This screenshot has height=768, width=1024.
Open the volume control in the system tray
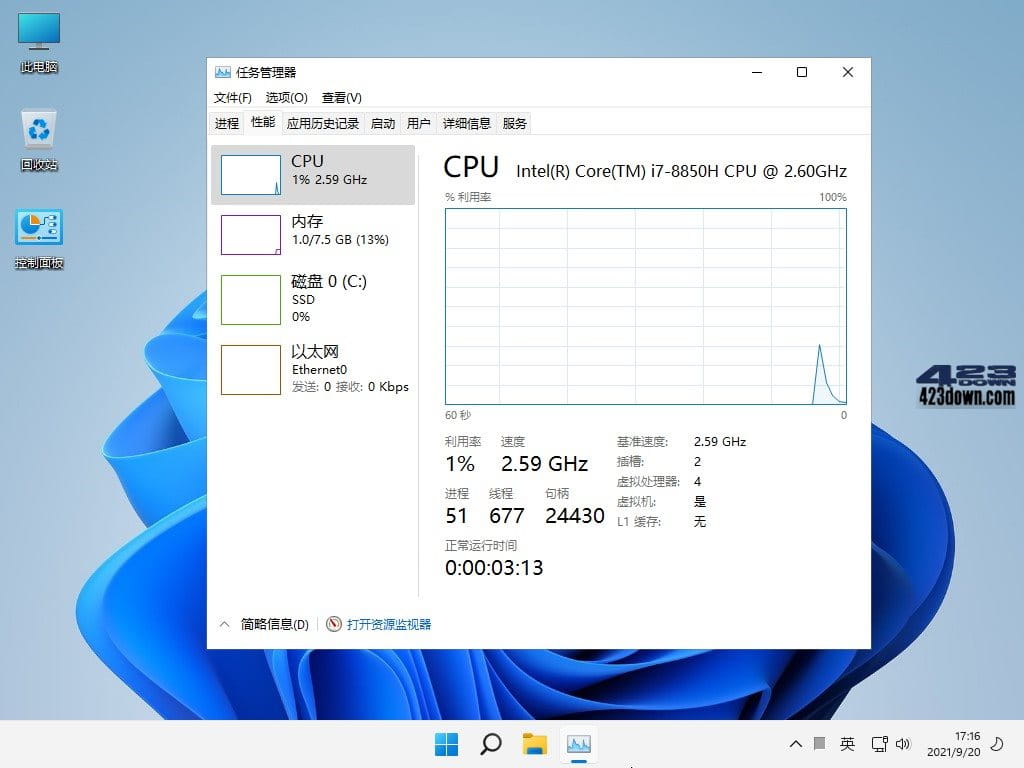pyautogui.click(x=904, y=744)
